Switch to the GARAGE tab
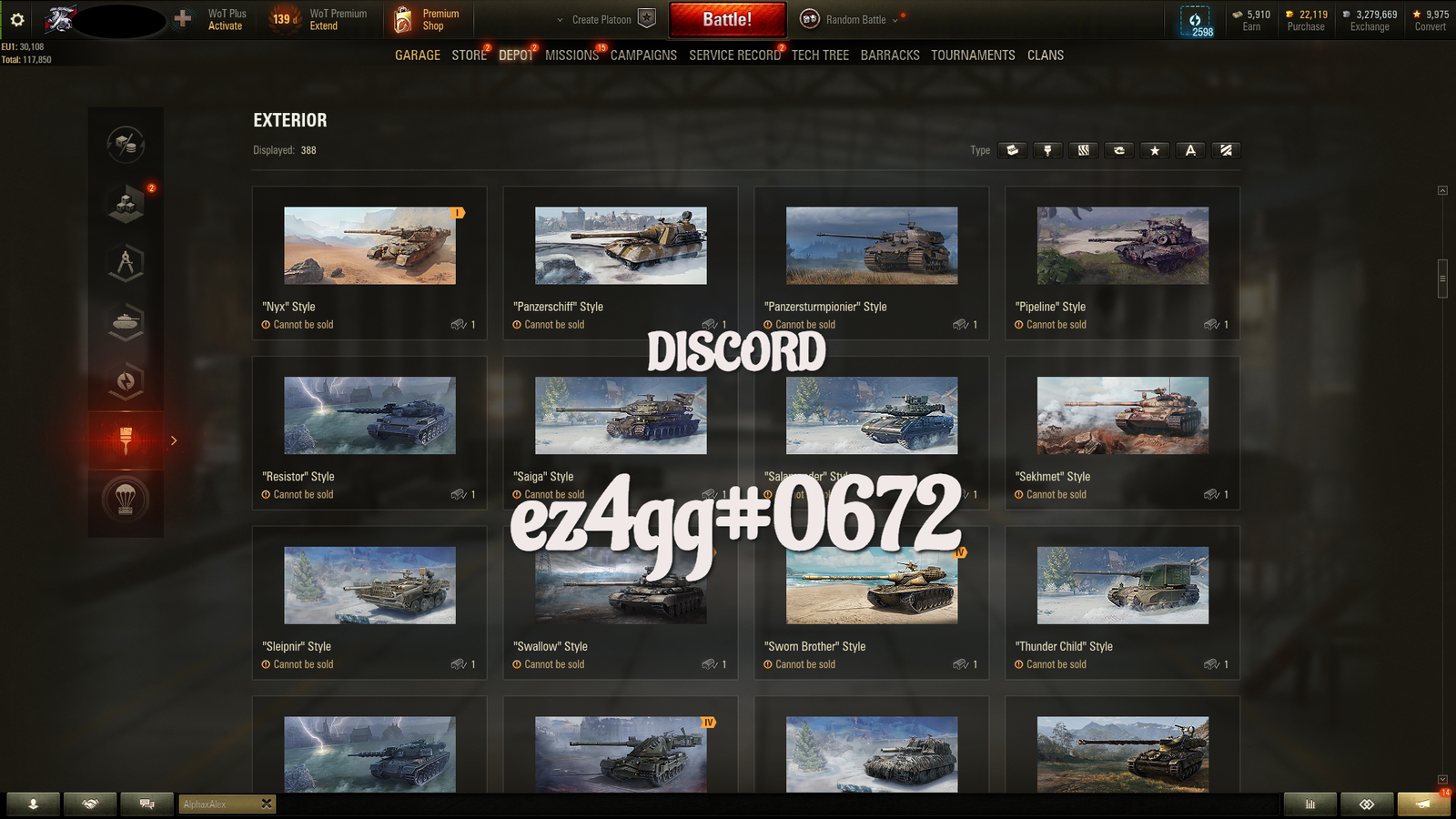This screenshot has width=1456, height=819. pyautogui.click(x=418, y=56)
